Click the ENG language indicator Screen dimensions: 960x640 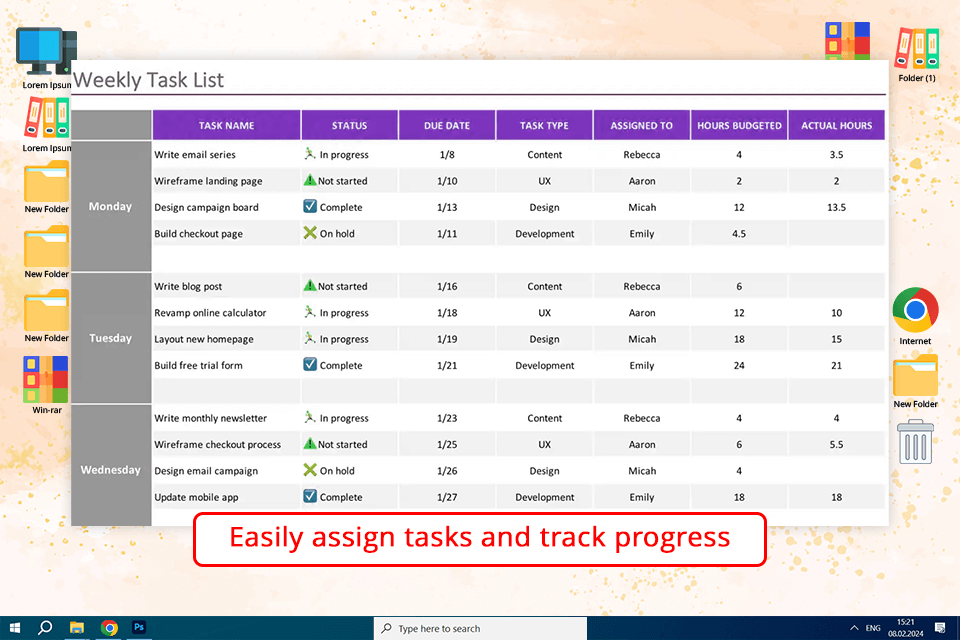click(x=873, y=628)
